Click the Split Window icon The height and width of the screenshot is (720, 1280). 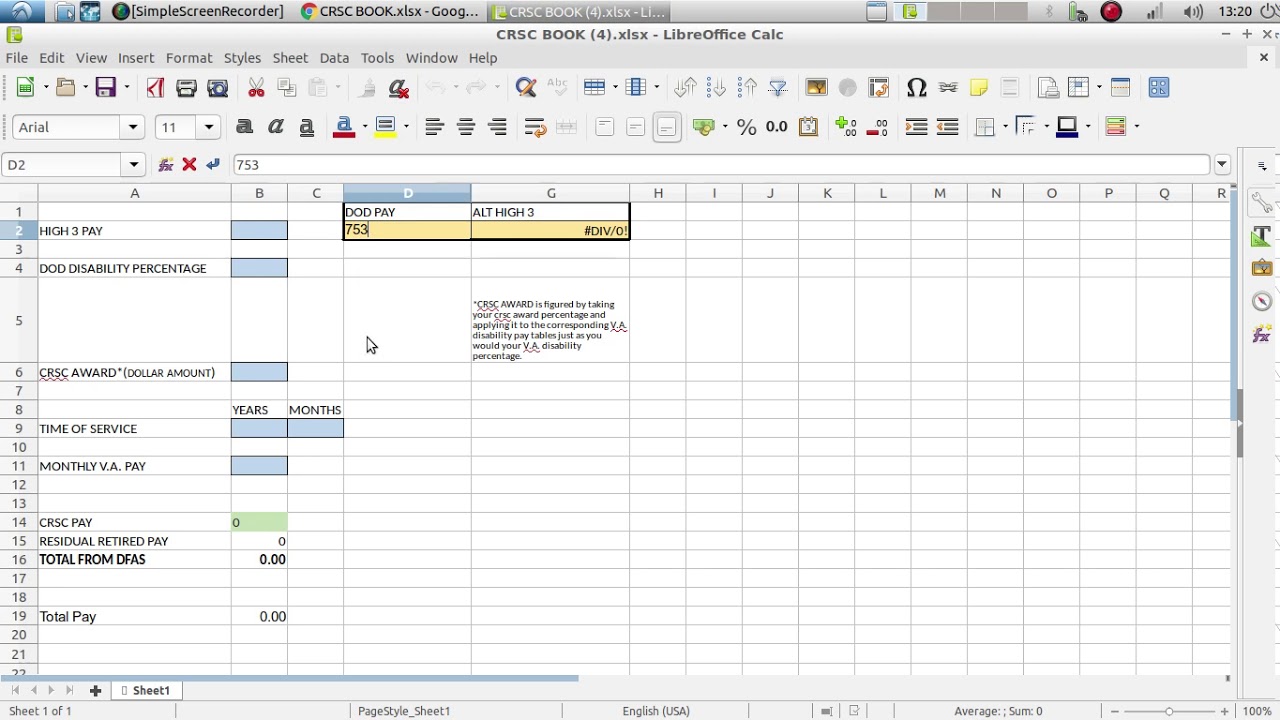point(1120,88)
